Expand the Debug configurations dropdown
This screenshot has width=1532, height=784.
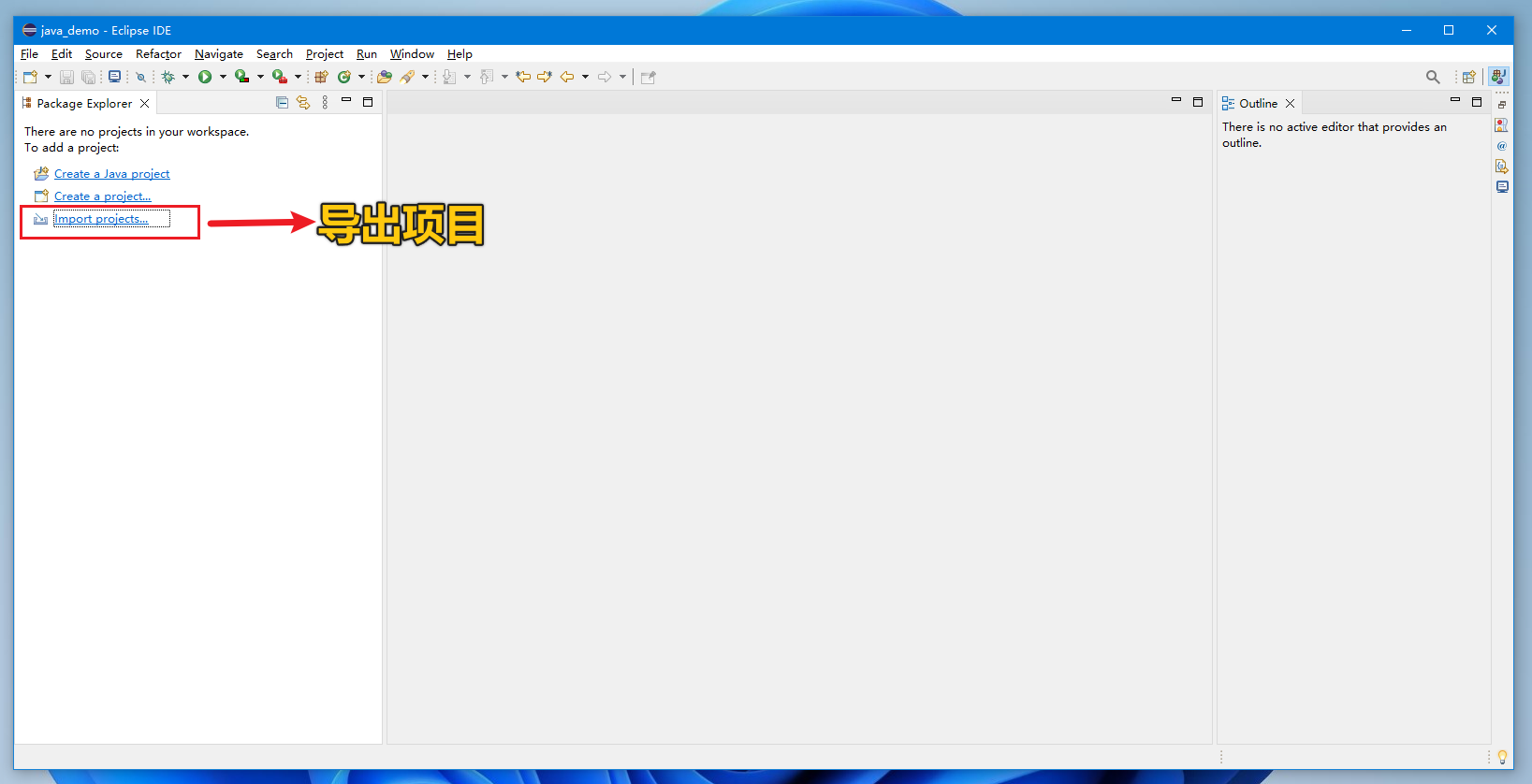pos(185,77)
